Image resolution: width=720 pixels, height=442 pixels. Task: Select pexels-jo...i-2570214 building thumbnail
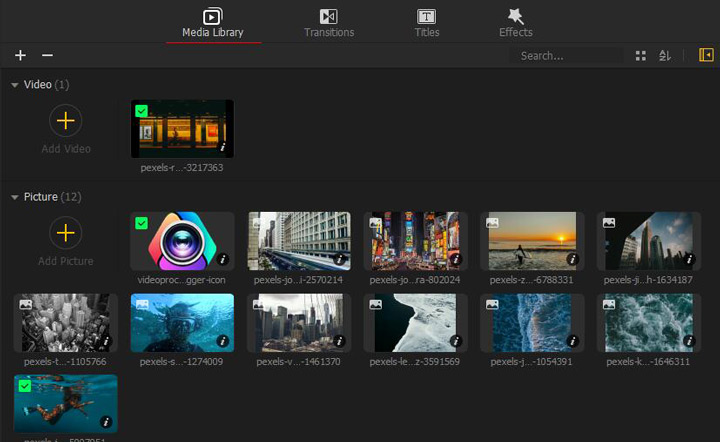(x=299, y=241)
